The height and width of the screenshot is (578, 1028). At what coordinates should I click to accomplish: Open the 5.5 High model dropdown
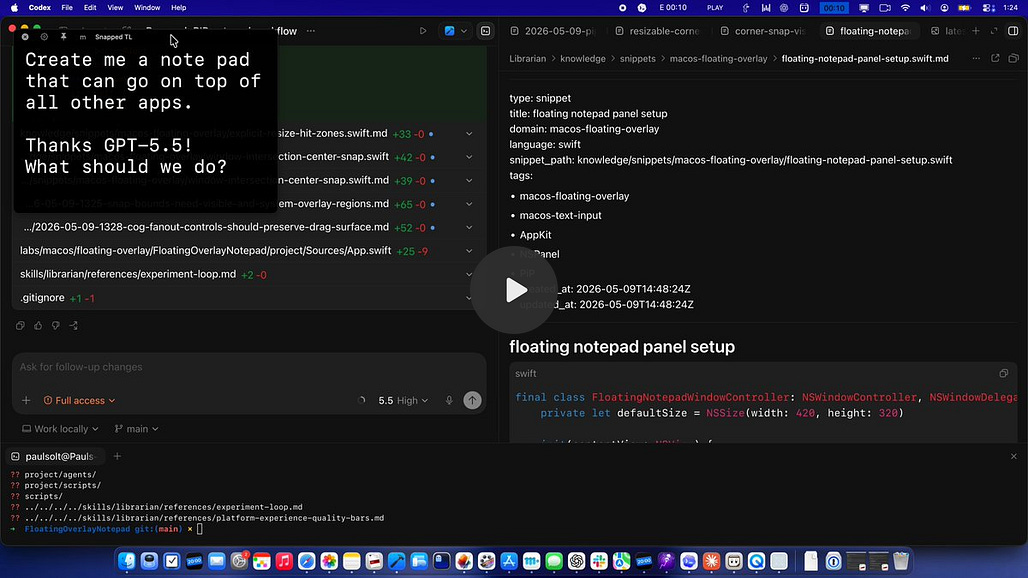pyautogui.click(x=403, y=400)
